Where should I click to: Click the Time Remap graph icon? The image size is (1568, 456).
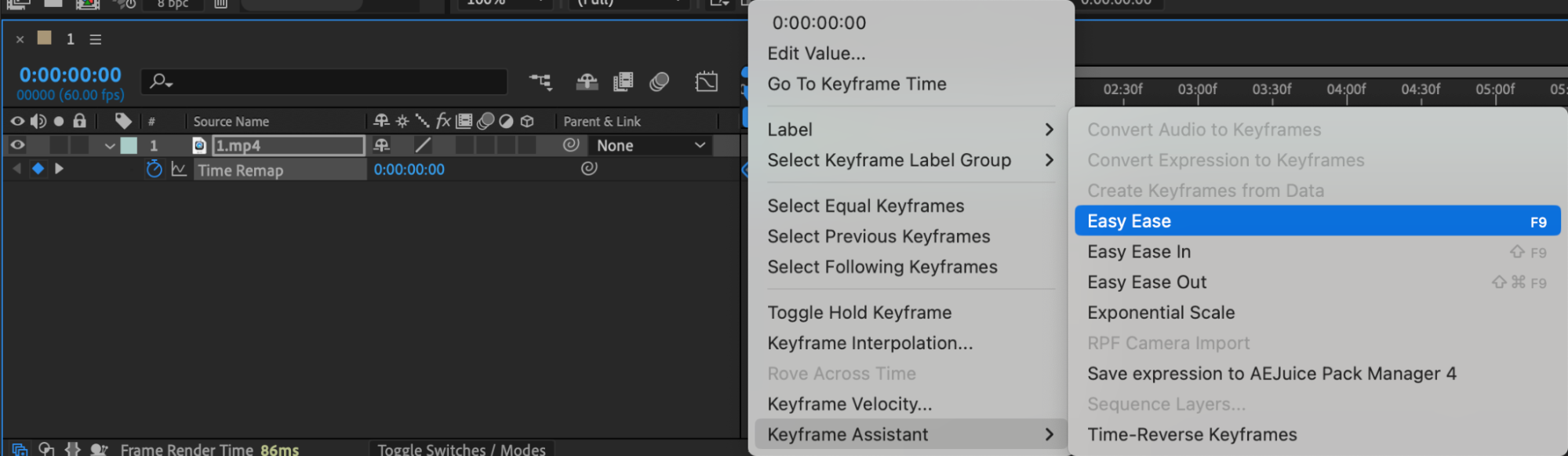click(x=179, y=169)
